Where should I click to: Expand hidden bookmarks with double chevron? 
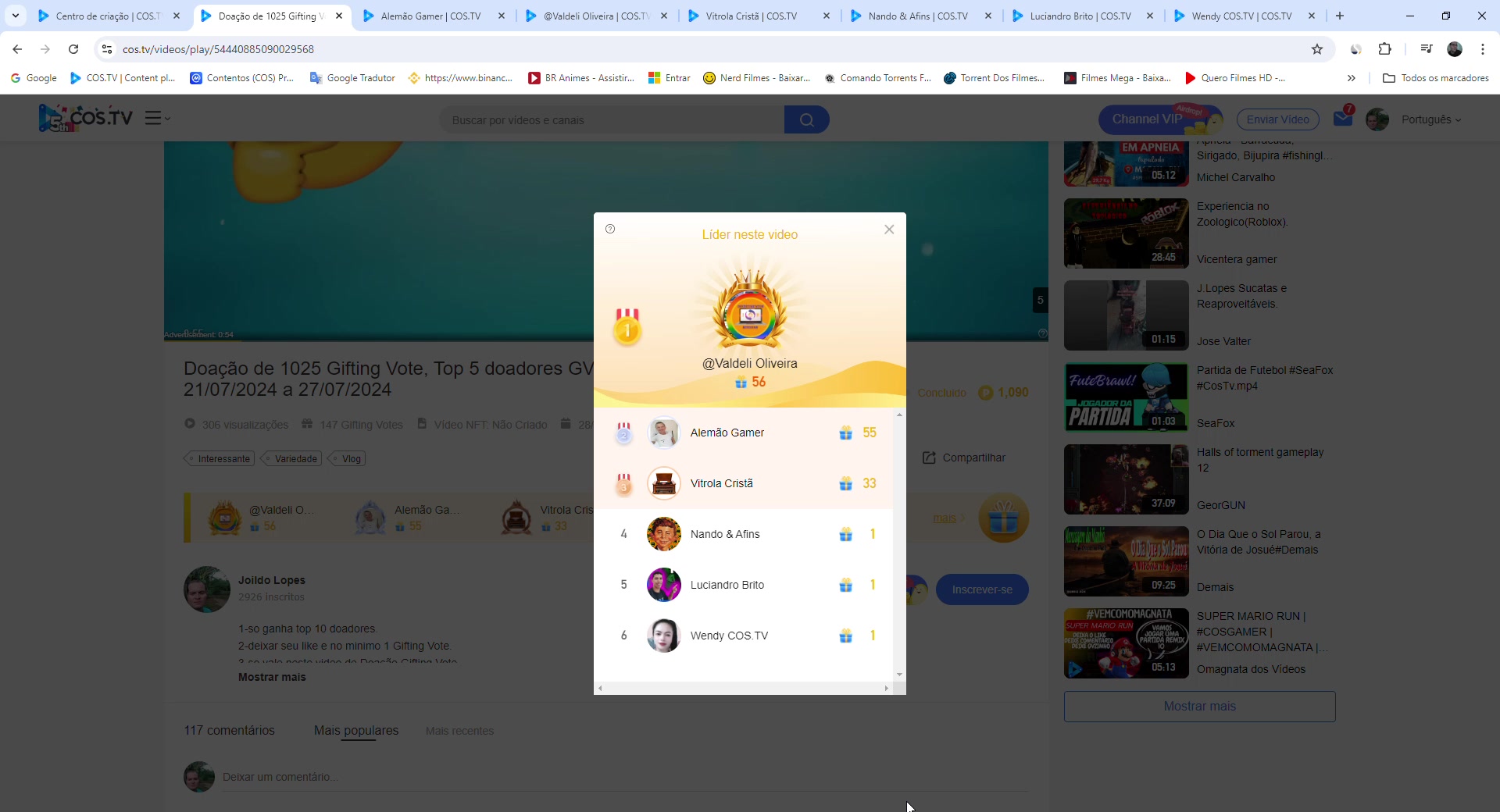tap(1351, 78)
